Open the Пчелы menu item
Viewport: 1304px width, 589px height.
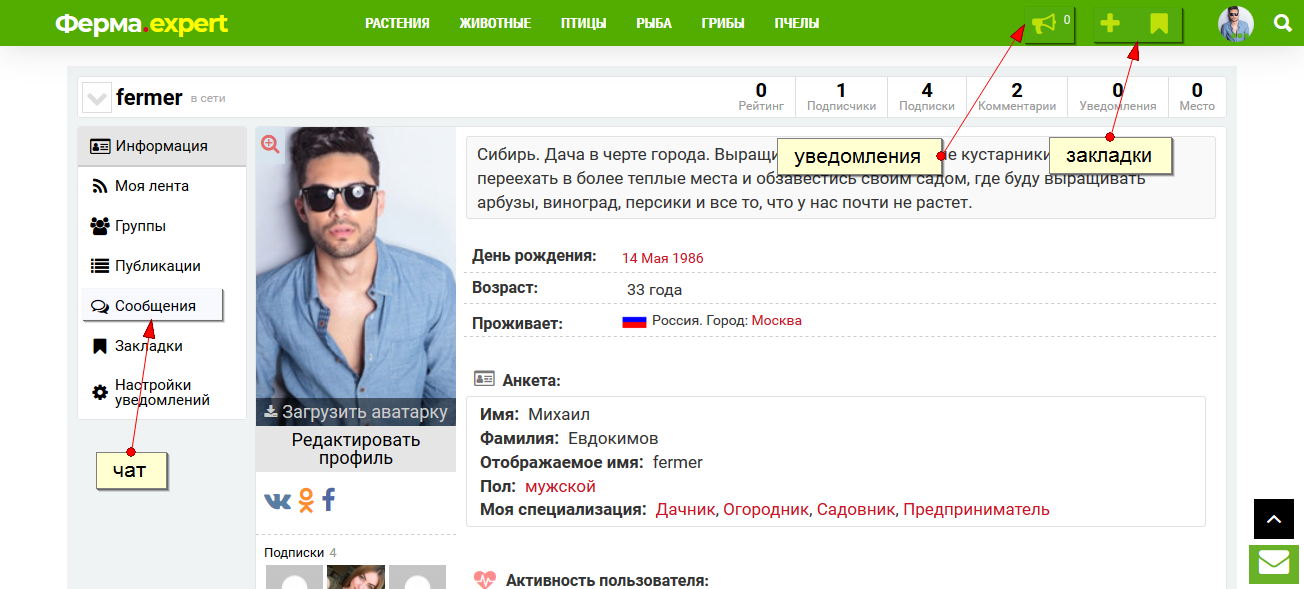797,24
